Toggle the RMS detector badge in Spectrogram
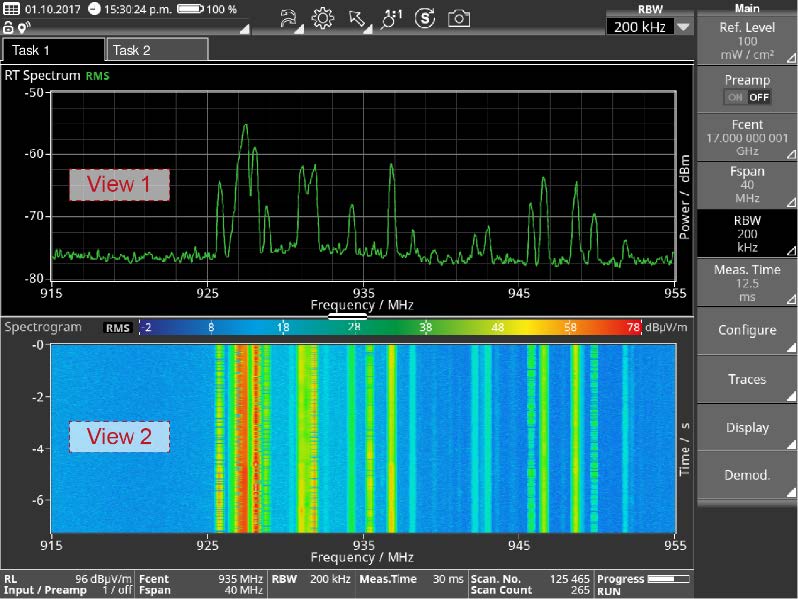Viewport: 798px width, 599px height. click(x=118, y=327)
